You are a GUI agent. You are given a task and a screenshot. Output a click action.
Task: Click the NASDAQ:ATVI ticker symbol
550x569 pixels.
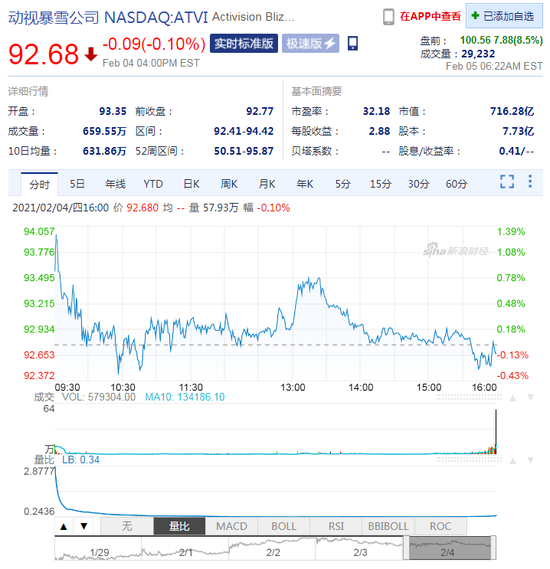156,17
